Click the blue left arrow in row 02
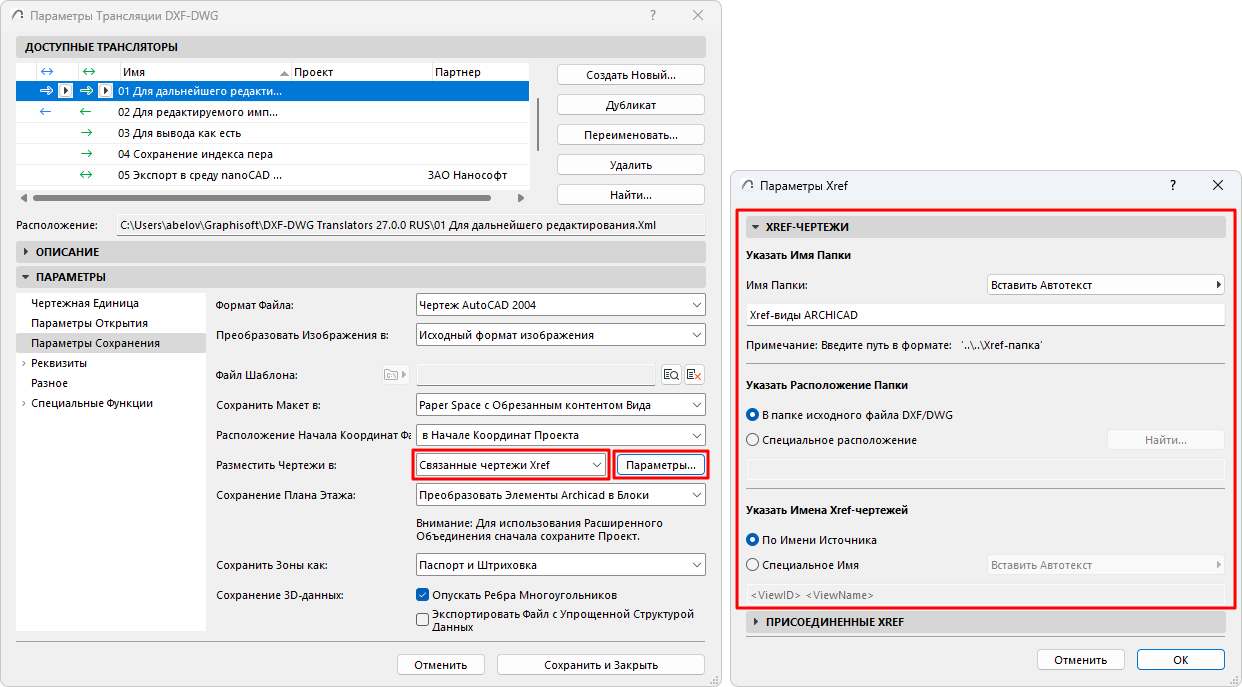 (x=46, y=112)
